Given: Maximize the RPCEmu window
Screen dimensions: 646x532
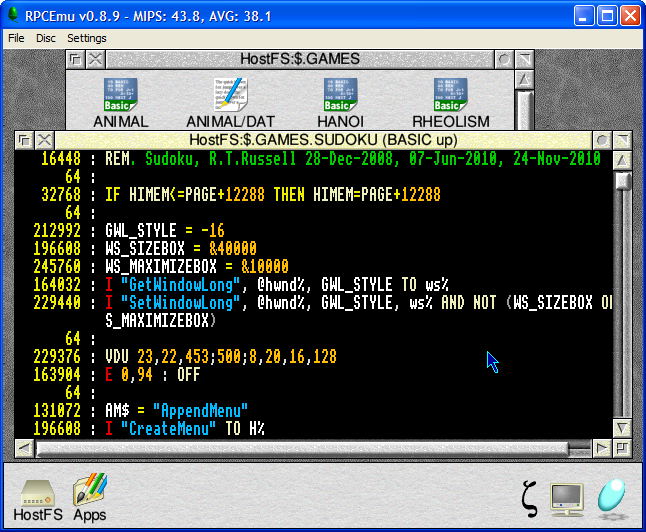Looking at the screenshot, I should 607,16.
